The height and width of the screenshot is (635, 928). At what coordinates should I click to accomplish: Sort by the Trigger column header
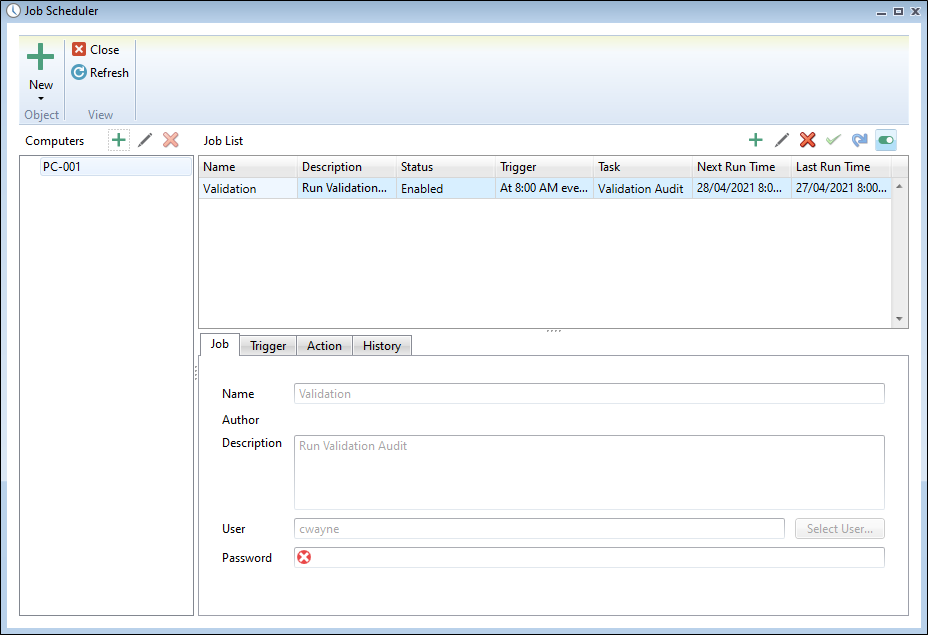click(x=544, y=167)
